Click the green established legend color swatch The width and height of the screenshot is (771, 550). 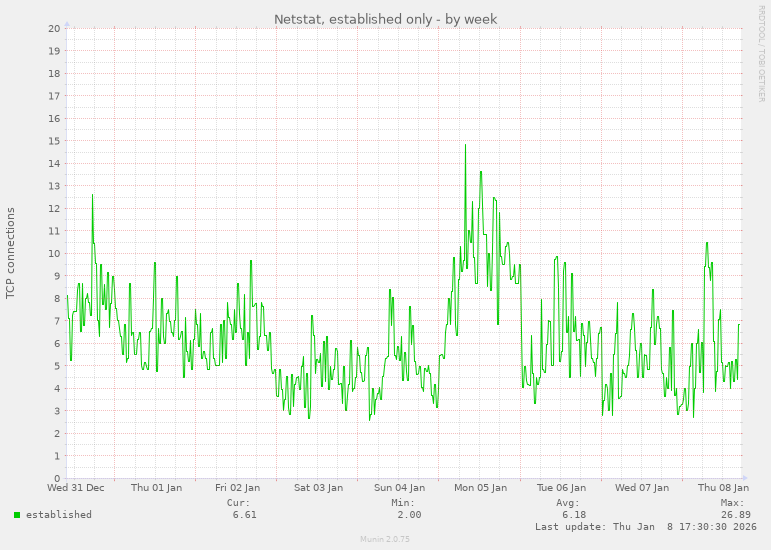click(x=17, y=515)
